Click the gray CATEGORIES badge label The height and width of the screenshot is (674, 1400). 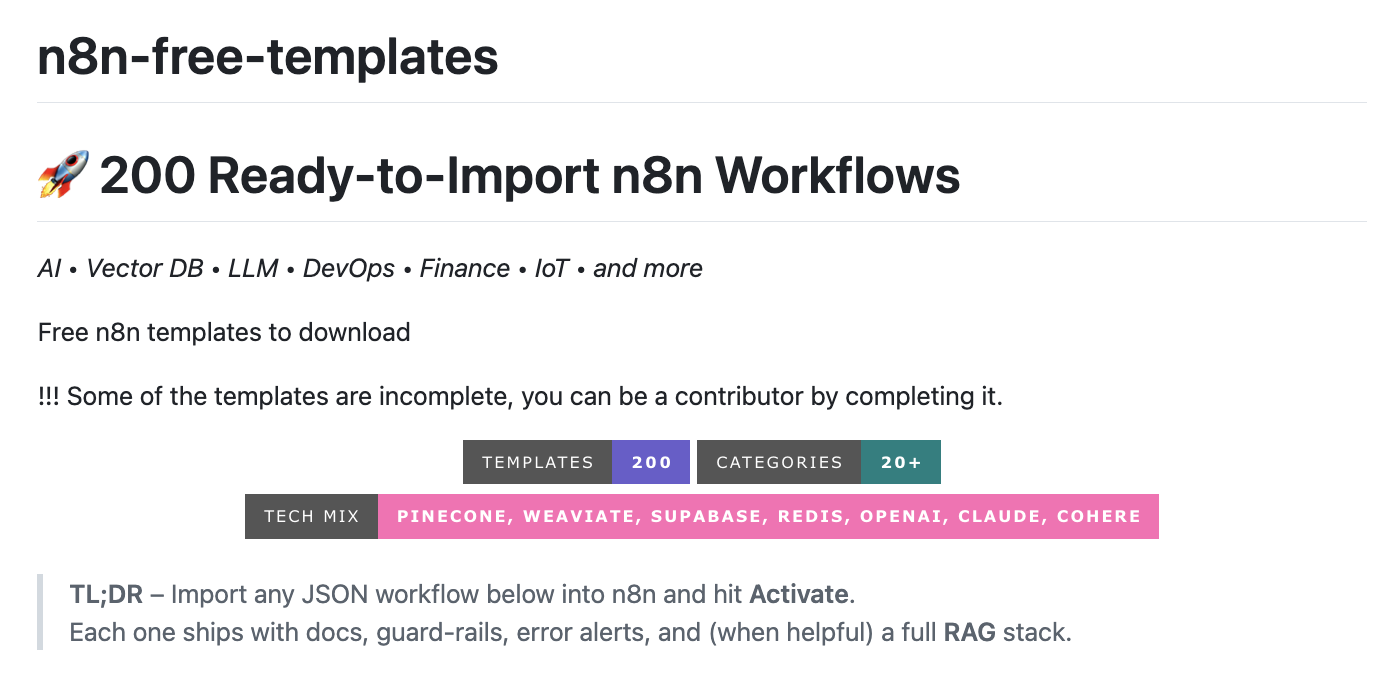[x=779, y=462]
